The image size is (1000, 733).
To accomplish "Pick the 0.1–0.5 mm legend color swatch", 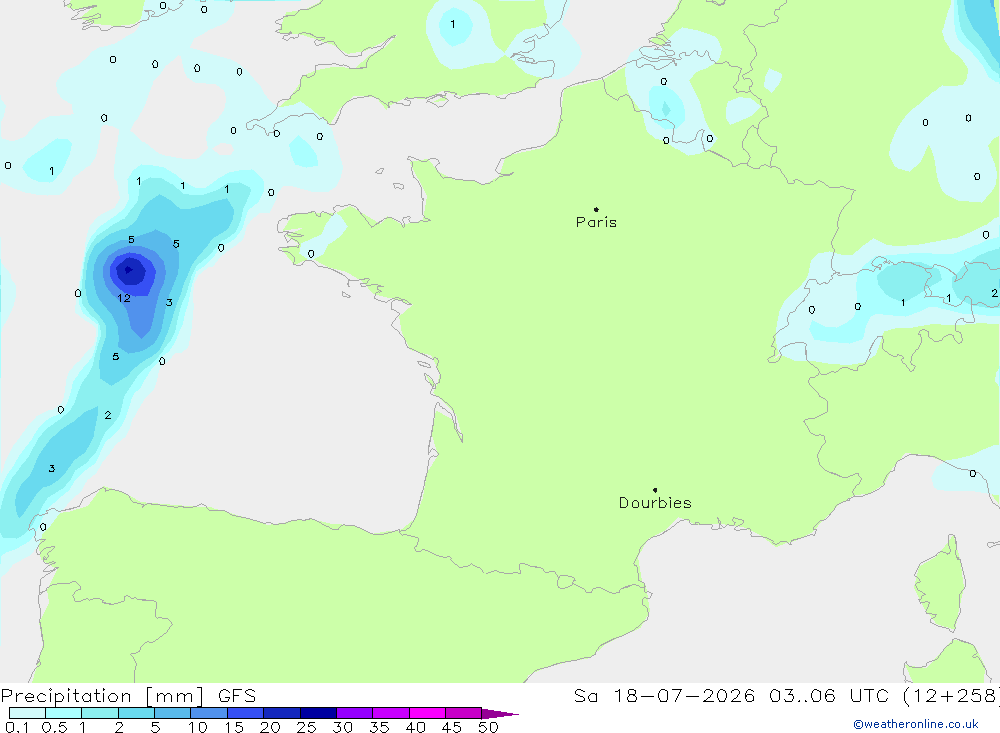I will (x=27, y=713).
